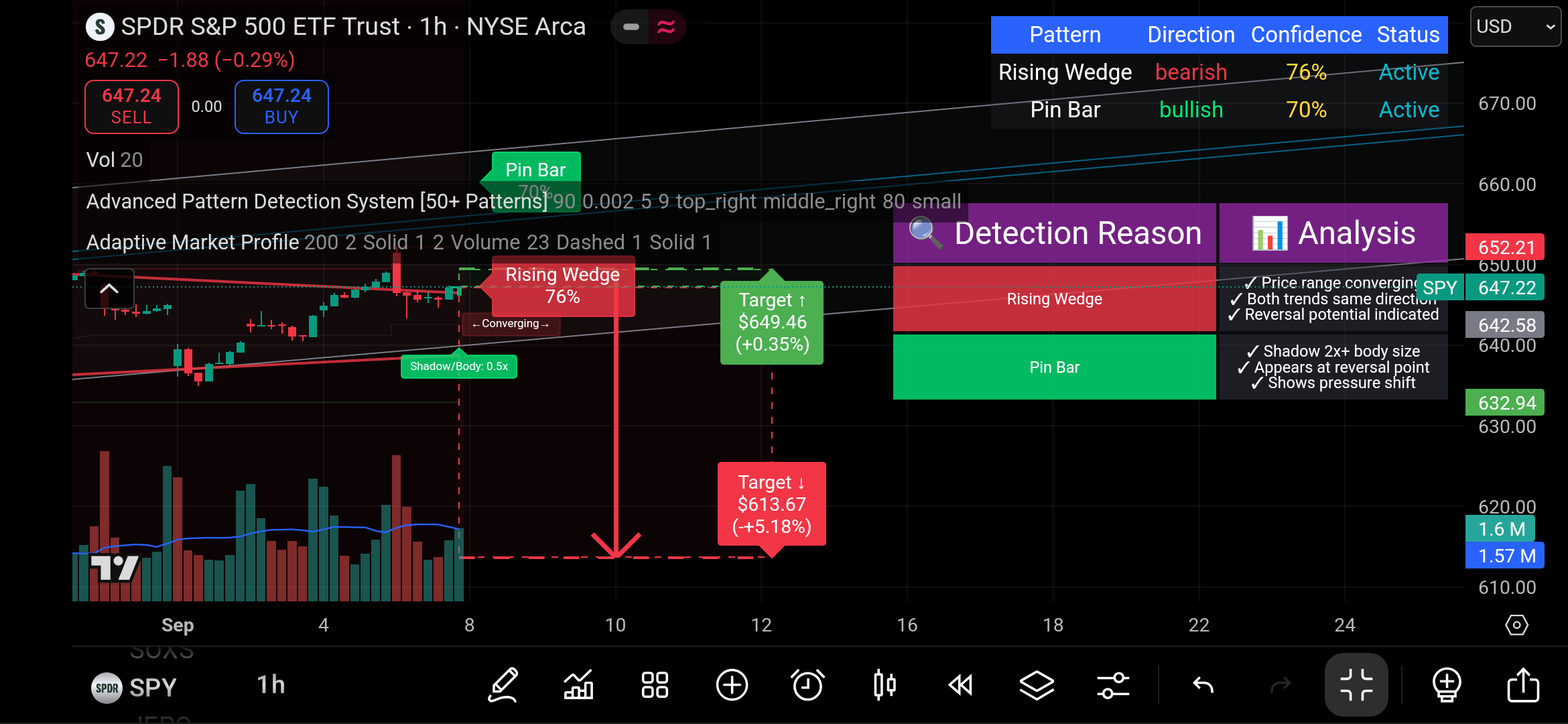The image size is (1568, 724).
Task: Create an alert with the clock icon
Action: coord(807,685)
